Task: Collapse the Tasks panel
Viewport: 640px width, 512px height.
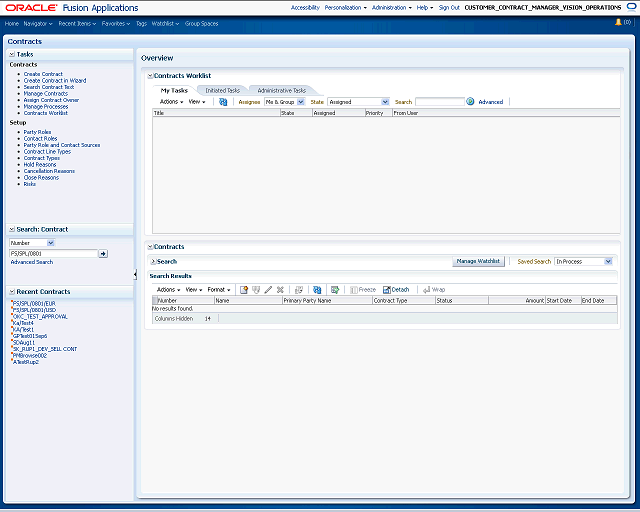Action: pyautogui.click(x=12, y=54)
